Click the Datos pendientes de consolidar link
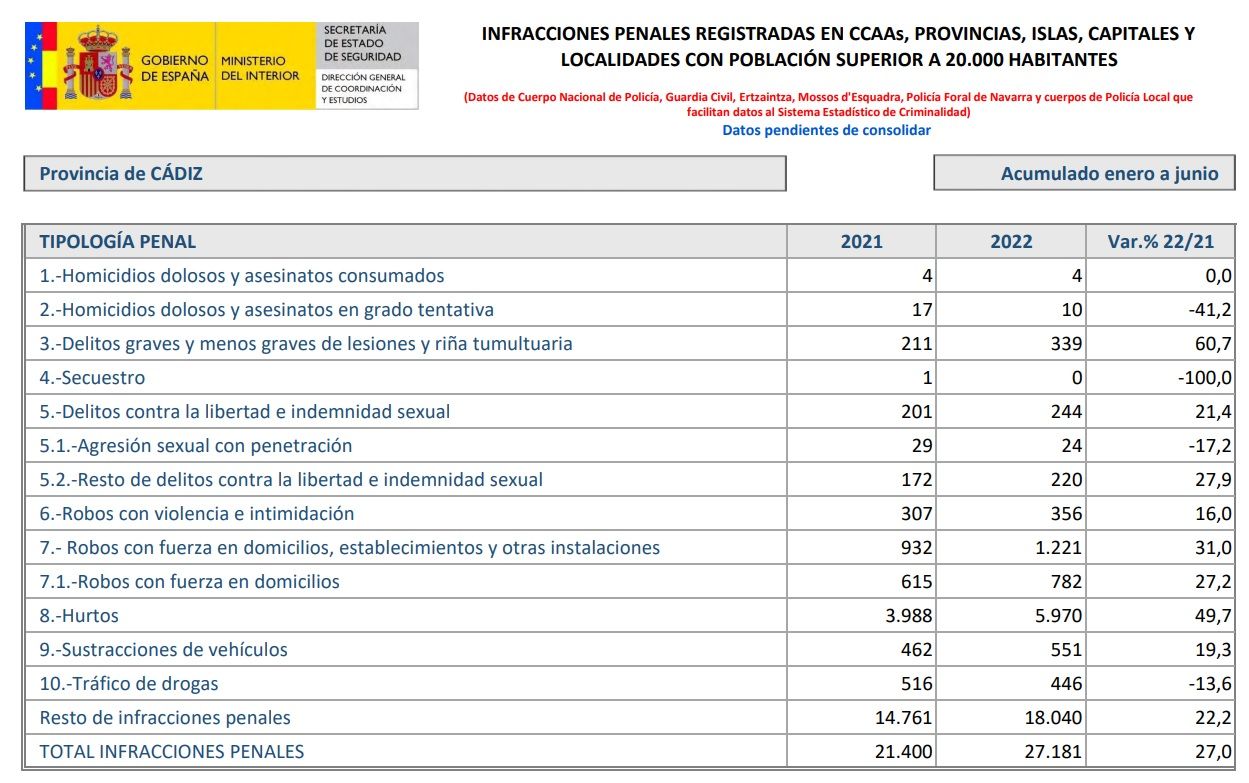This screenshot has height=783, width=1249. coord(827,129)
